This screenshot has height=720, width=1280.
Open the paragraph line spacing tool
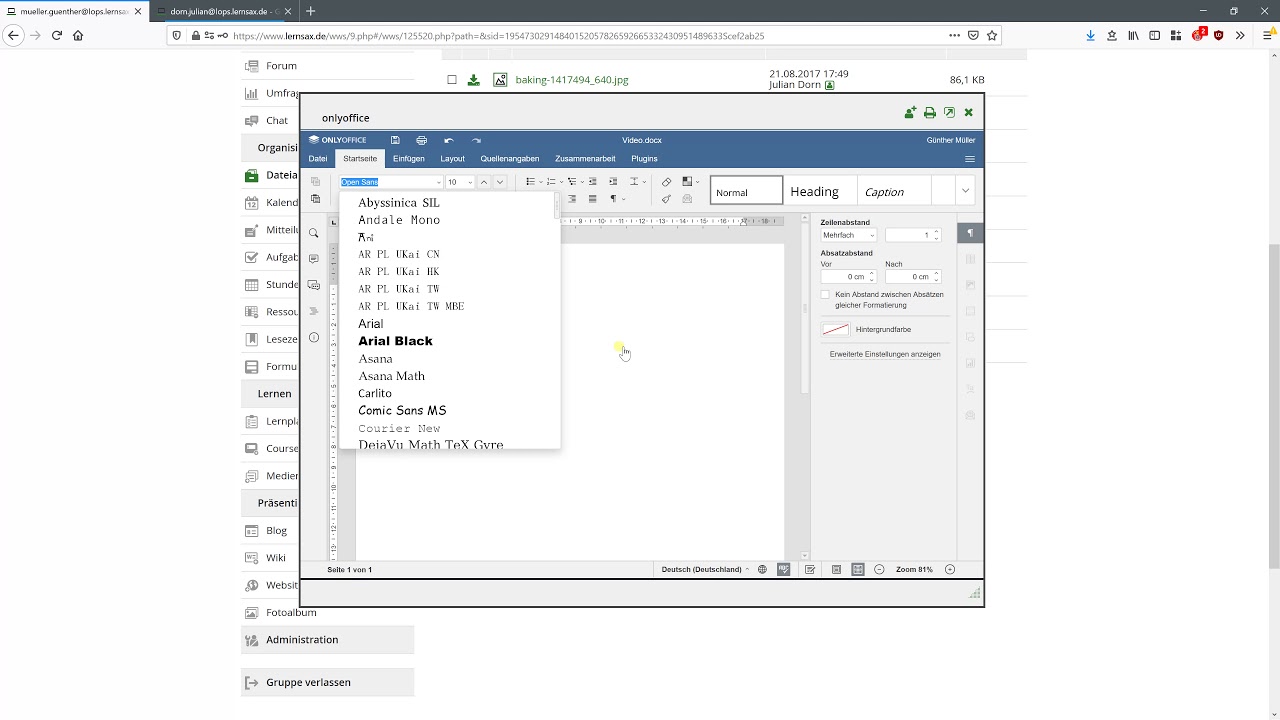[634, 182]
